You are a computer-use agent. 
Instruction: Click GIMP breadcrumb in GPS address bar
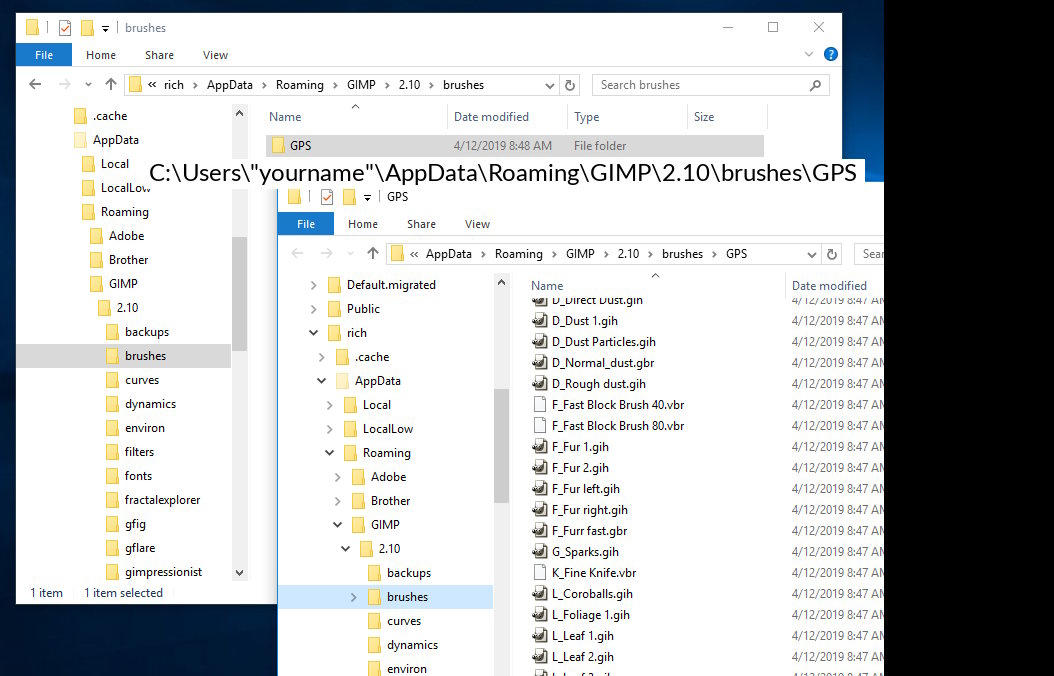580,253
